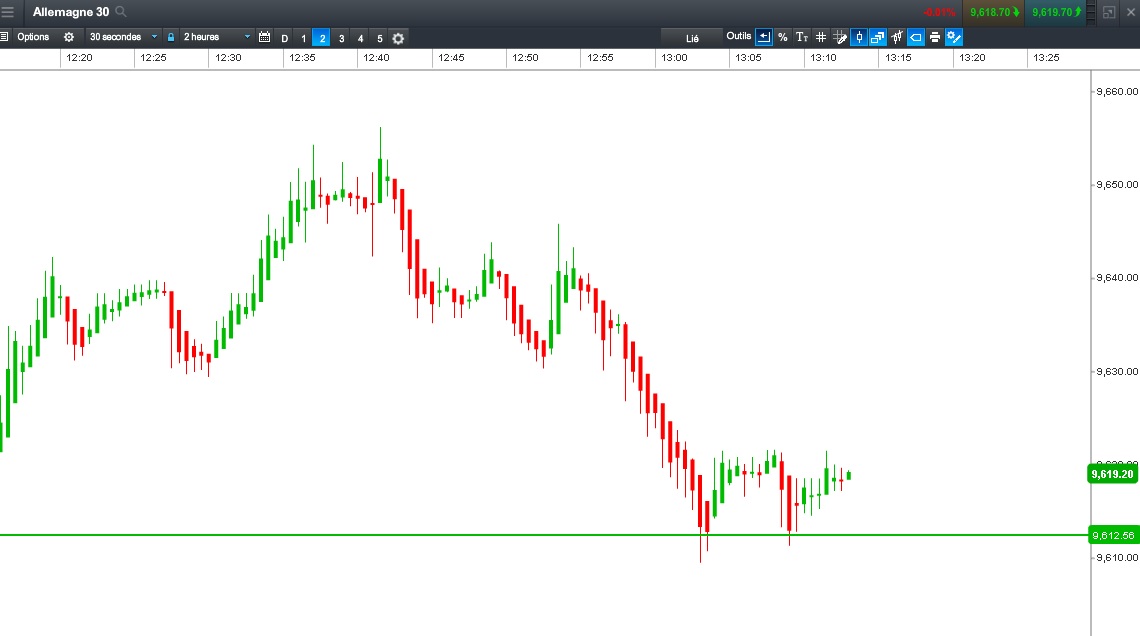The width and height of the screenshot is (1140, 636).
Task: Expand the 30 secondes interval dropdown
Action: (122, 37)
